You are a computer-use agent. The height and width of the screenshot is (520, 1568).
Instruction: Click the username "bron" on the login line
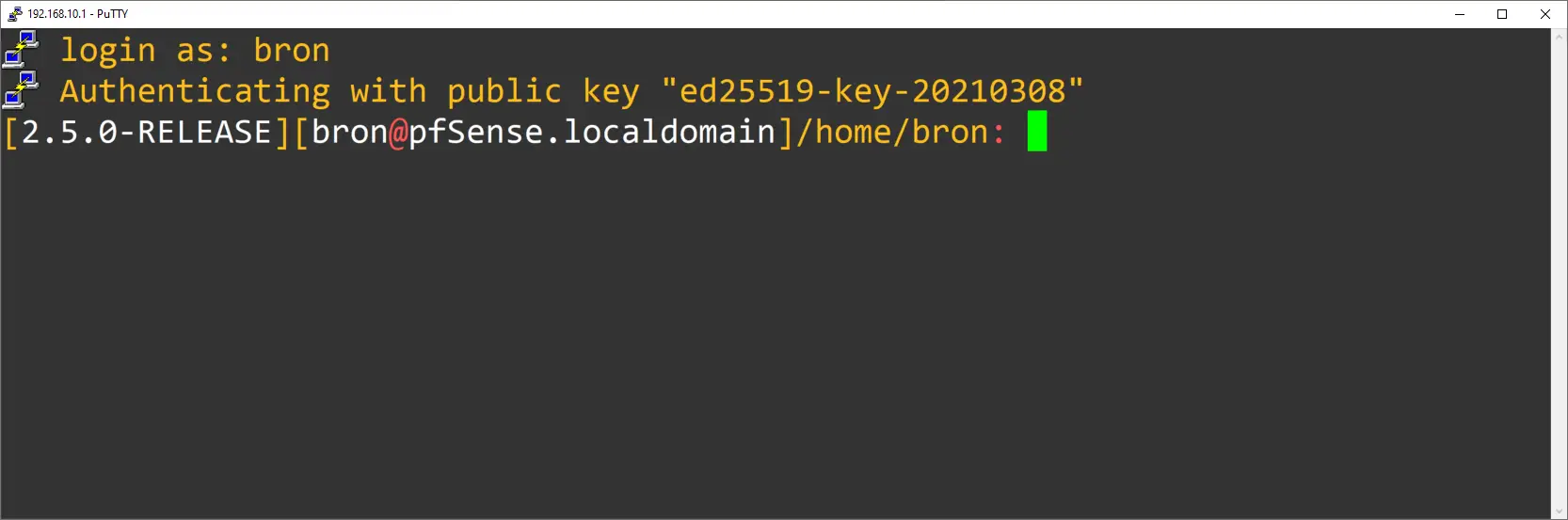coord(292,50)
